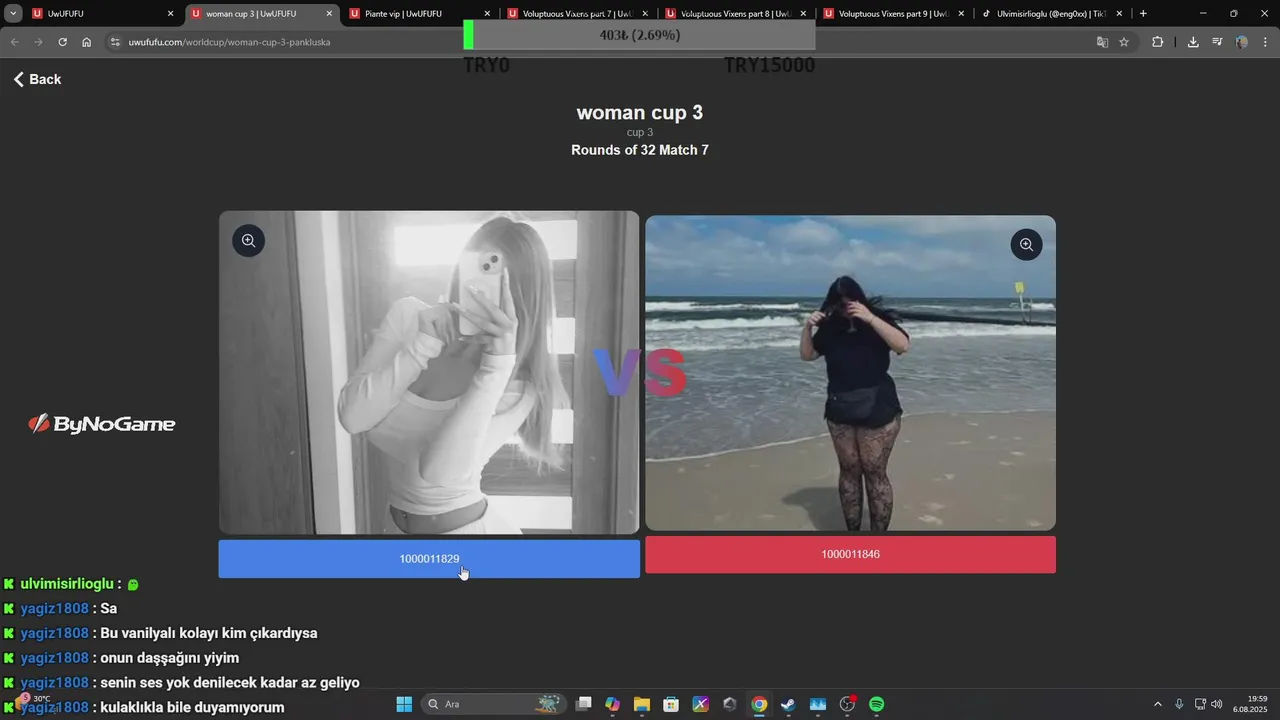Select the left mirror selfie picture
The image size is (1280, 720).
click(429, 372)
